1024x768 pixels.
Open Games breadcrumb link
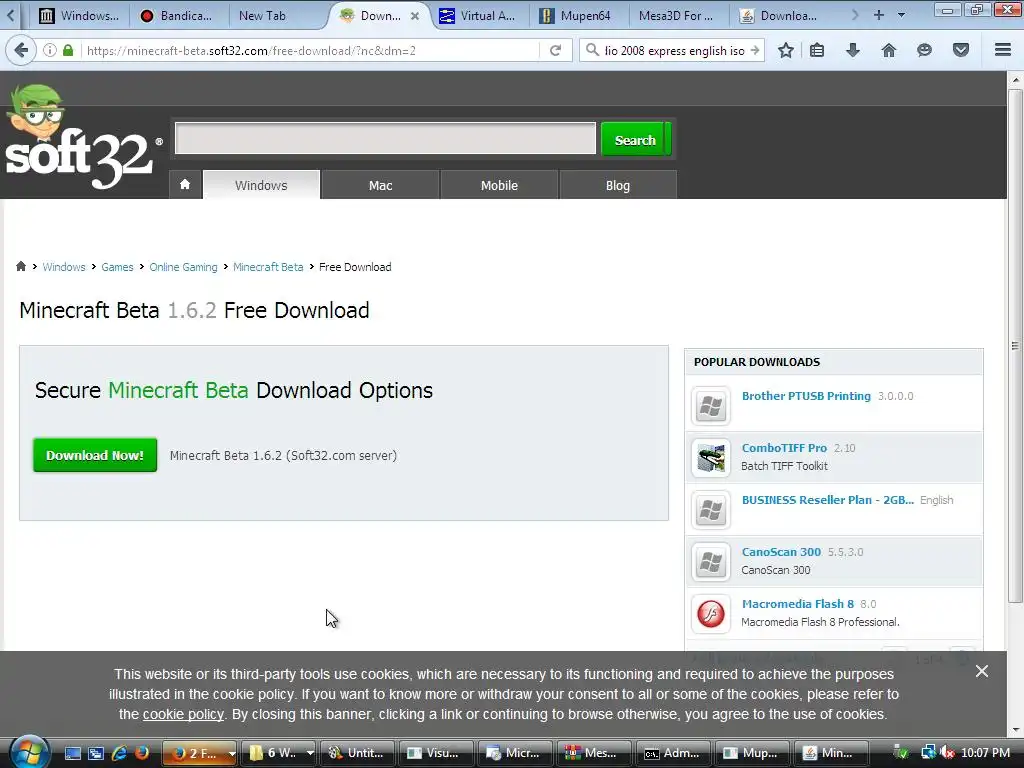[117, 266]
